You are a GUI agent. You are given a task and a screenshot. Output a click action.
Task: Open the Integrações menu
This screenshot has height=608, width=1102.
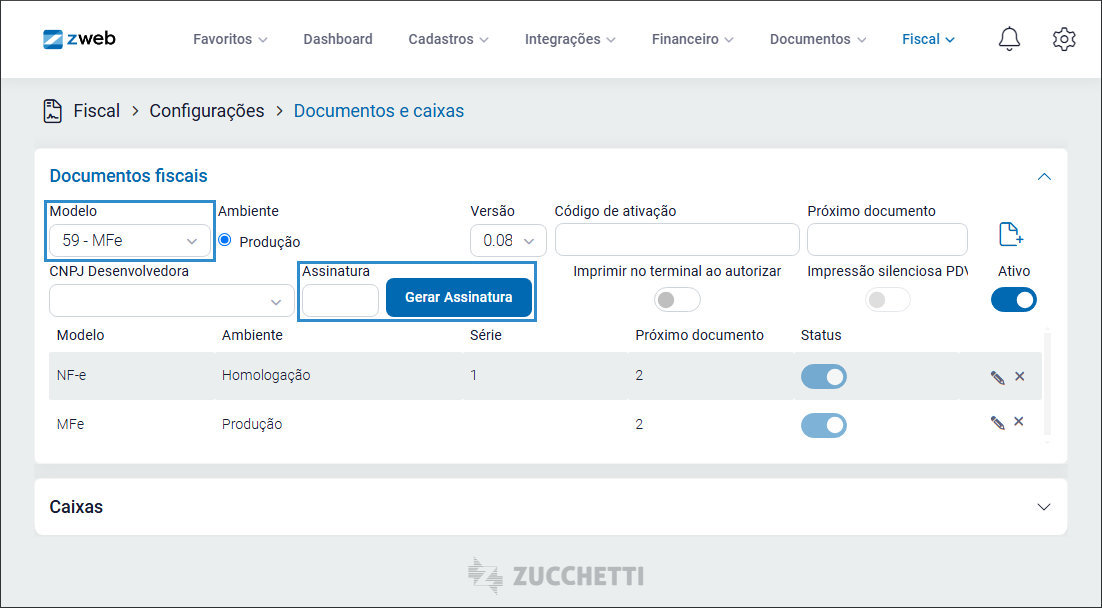pos(570,39)
